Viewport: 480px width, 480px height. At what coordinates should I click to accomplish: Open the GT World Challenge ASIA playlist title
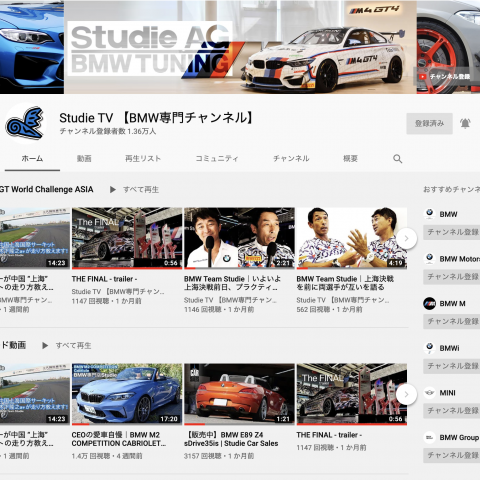[46, 189]
